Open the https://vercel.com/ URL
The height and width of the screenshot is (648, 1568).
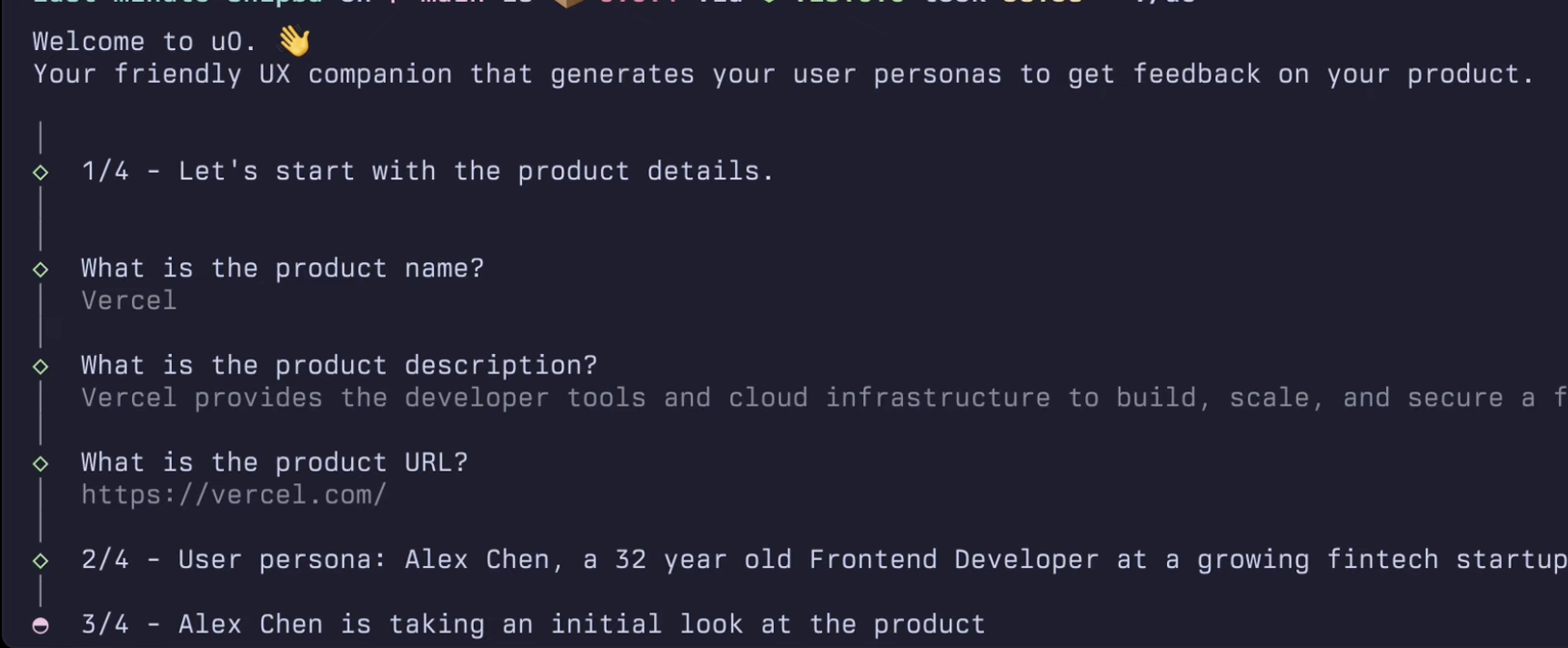(x=234, y=495)
